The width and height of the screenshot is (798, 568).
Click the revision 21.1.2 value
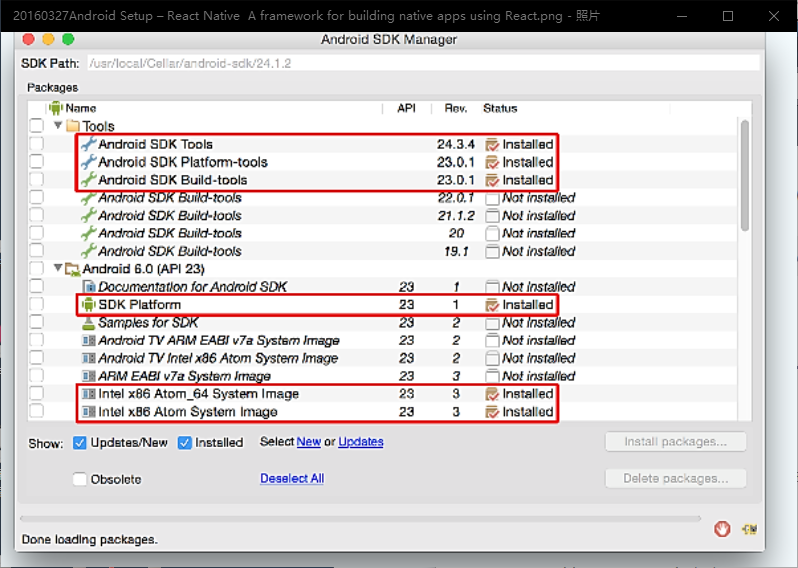(x=456, y=215)
